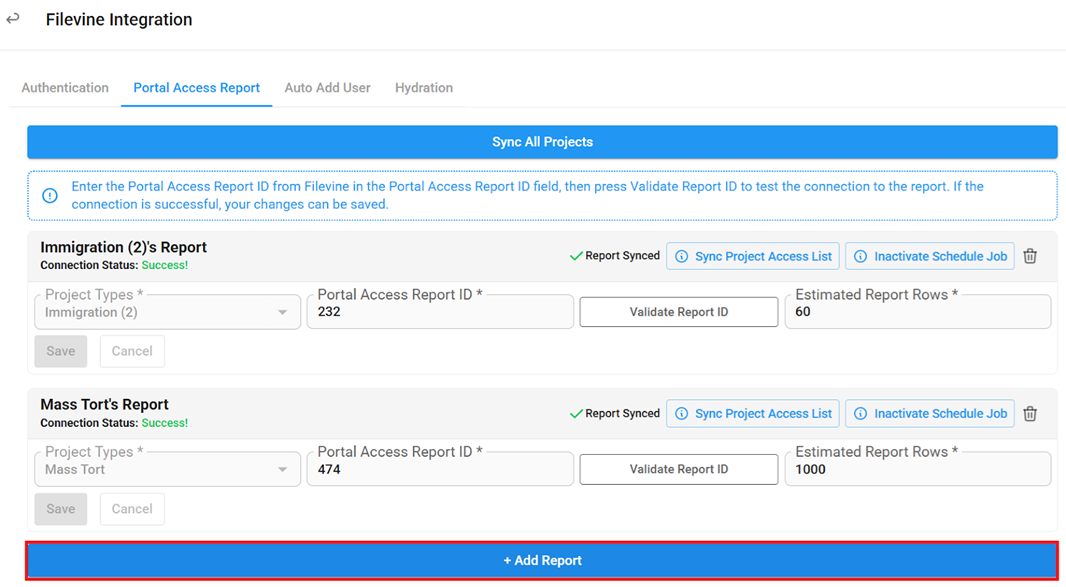Cancel changes to Immigration (2) report
The width and height of the screenshot is (1066, 587).
point(132,351)
